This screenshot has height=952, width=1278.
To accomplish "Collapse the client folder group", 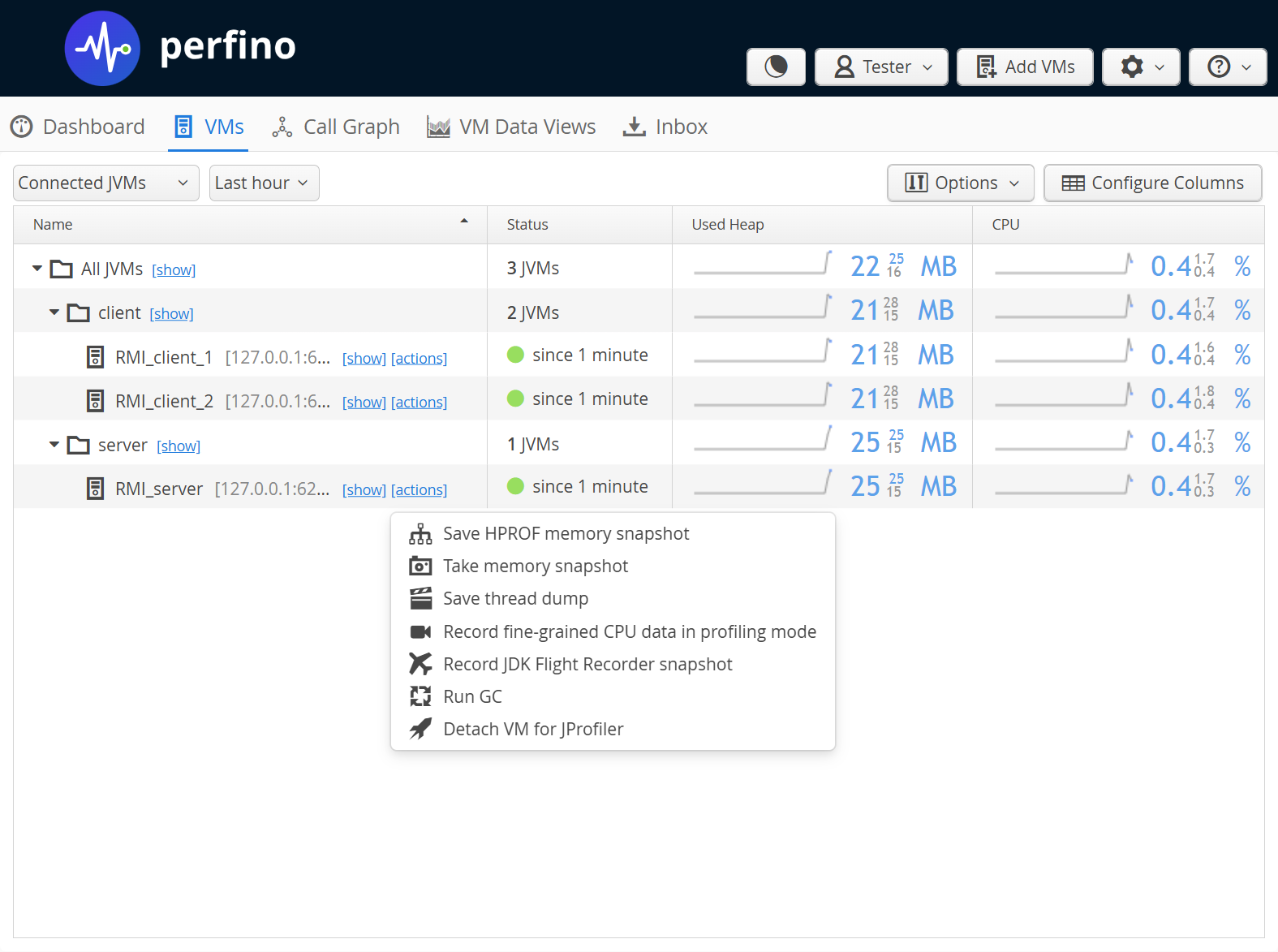I will tap(54, 312).
